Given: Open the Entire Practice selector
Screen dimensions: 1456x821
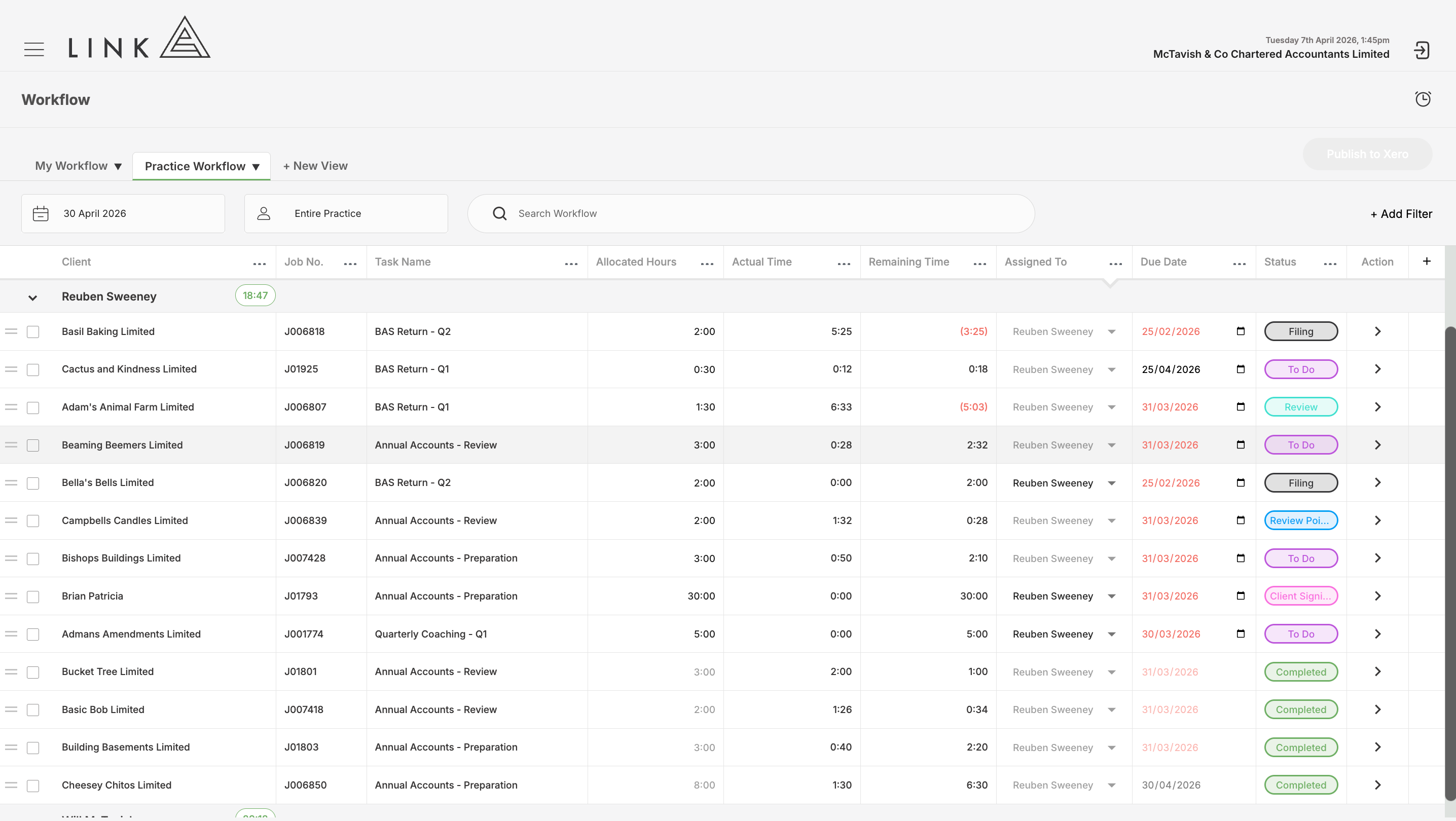Looking at the screenshot, I should click(x=346, y=213).
